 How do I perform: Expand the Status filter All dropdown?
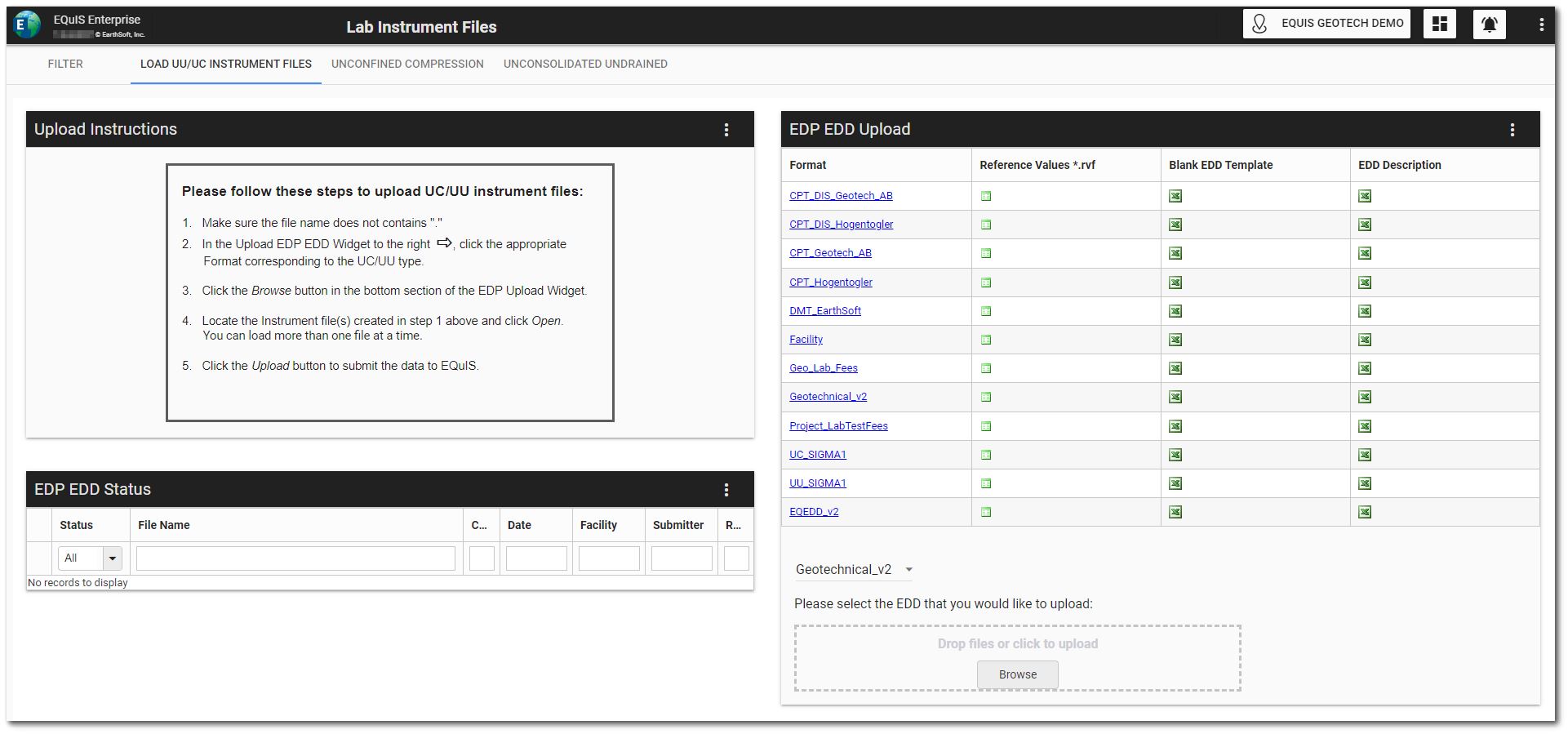(113, 558)
